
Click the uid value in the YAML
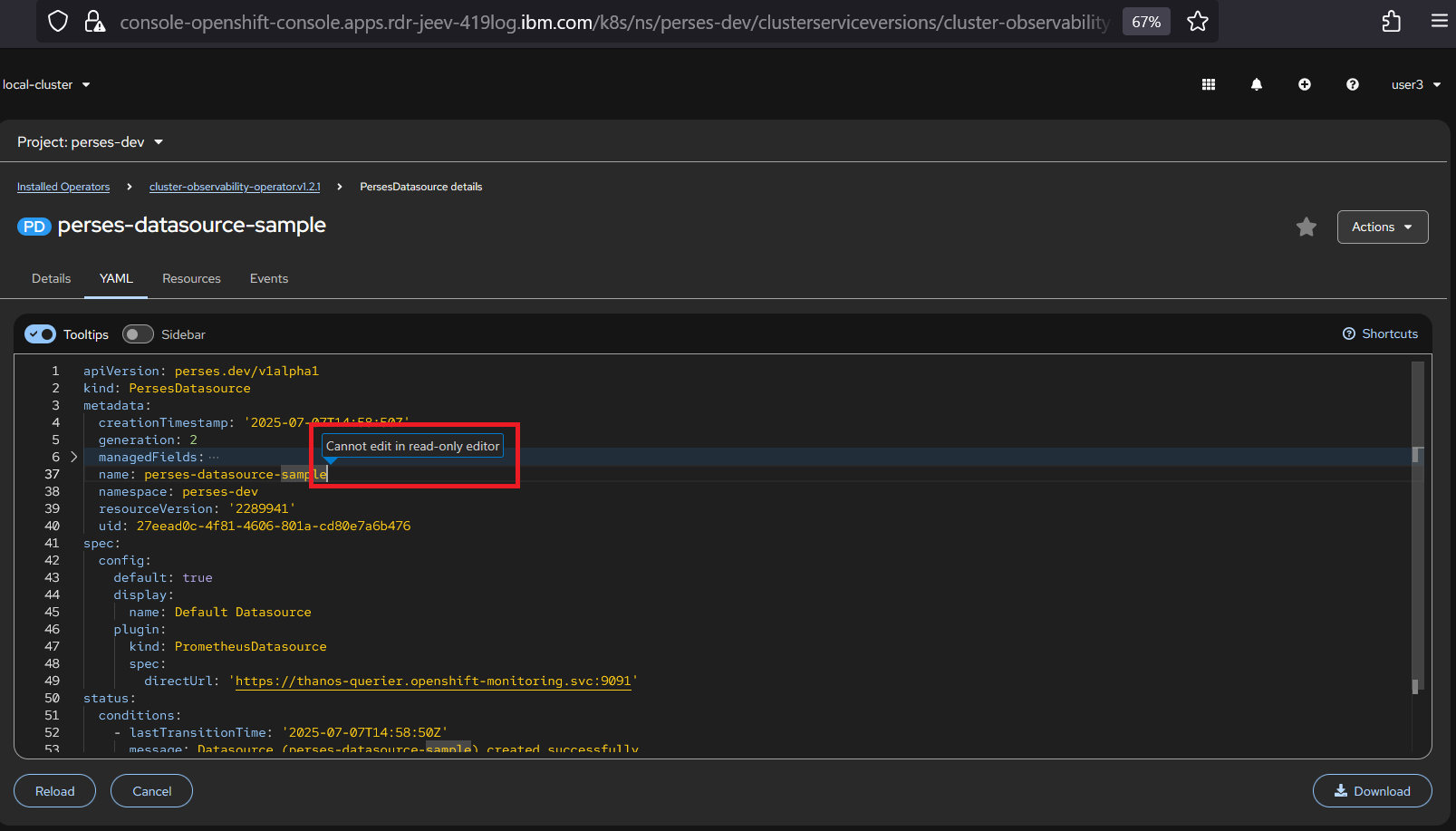pyautogui.click(x=274, y=526)
